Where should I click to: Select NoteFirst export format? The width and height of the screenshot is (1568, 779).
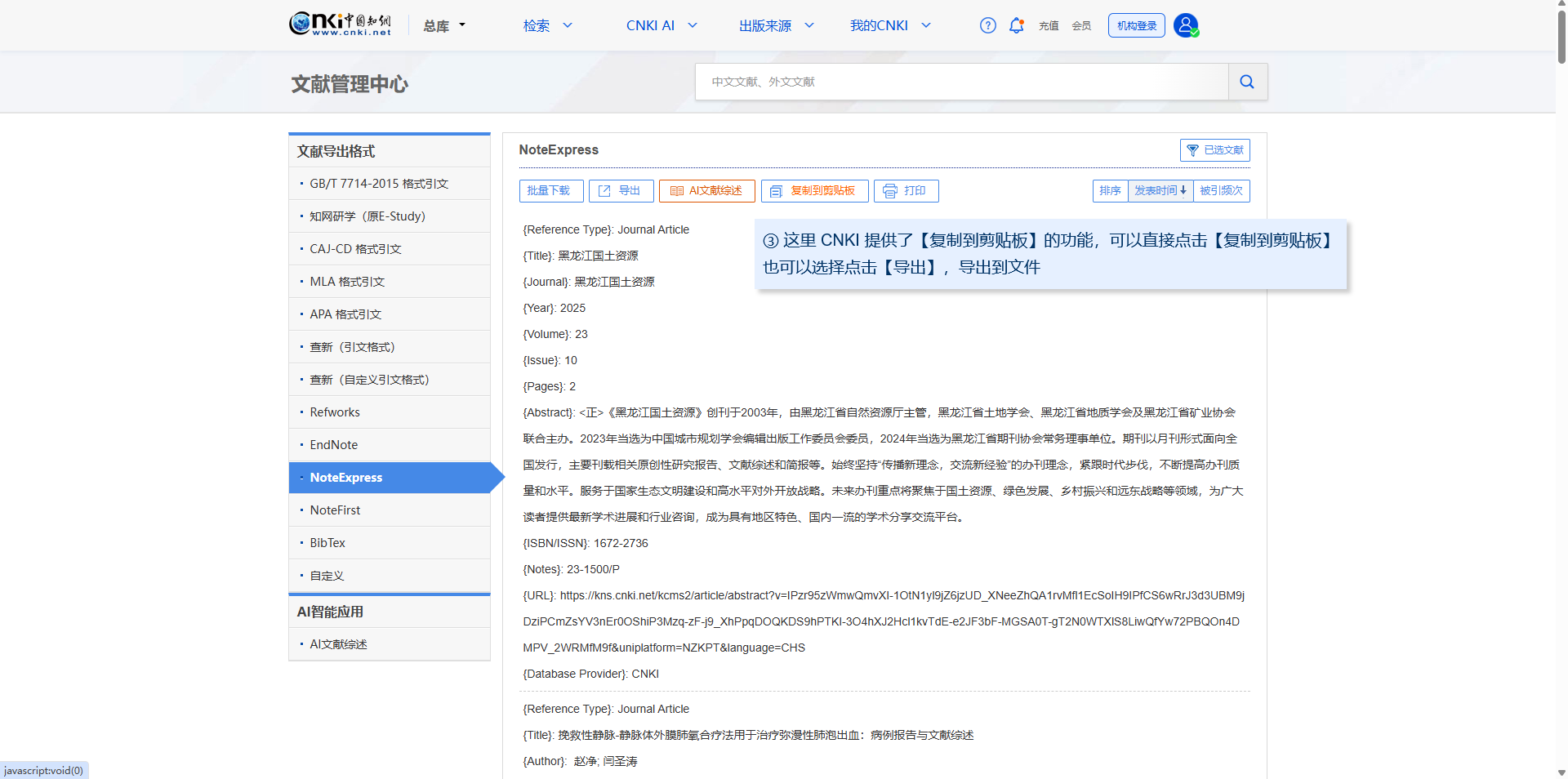(390, 510)
